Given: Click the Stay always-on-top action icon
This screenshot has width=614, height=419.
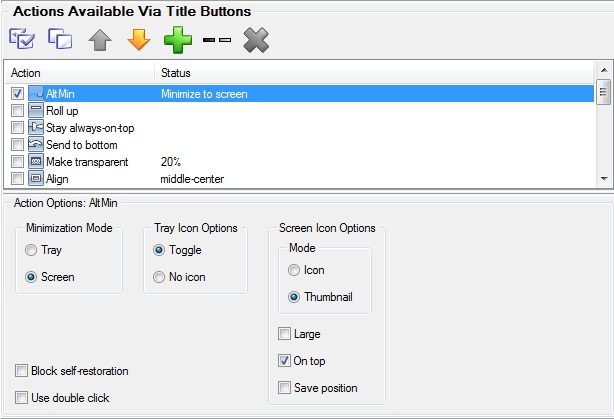Looking at the screenshot, I should pos(36,128).
